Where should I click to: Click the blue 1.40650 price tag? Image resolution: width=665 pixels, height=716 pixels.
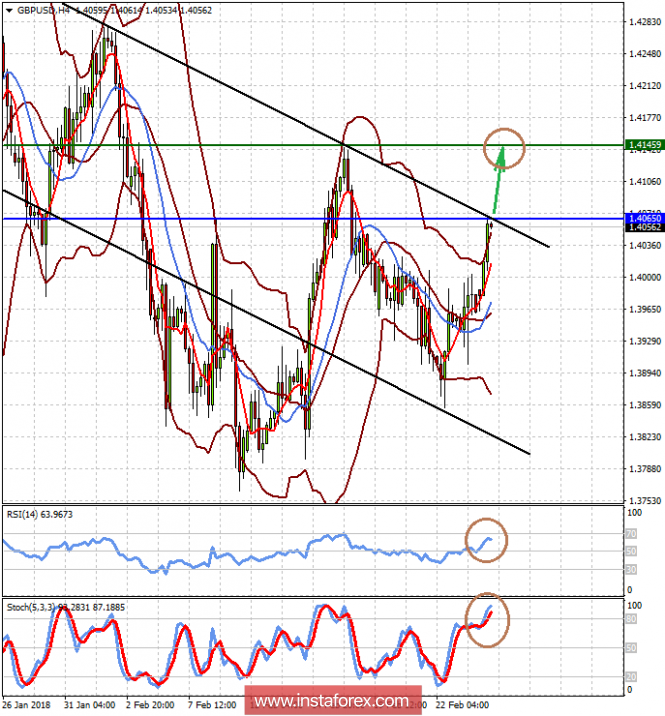(x=645, y=217)
